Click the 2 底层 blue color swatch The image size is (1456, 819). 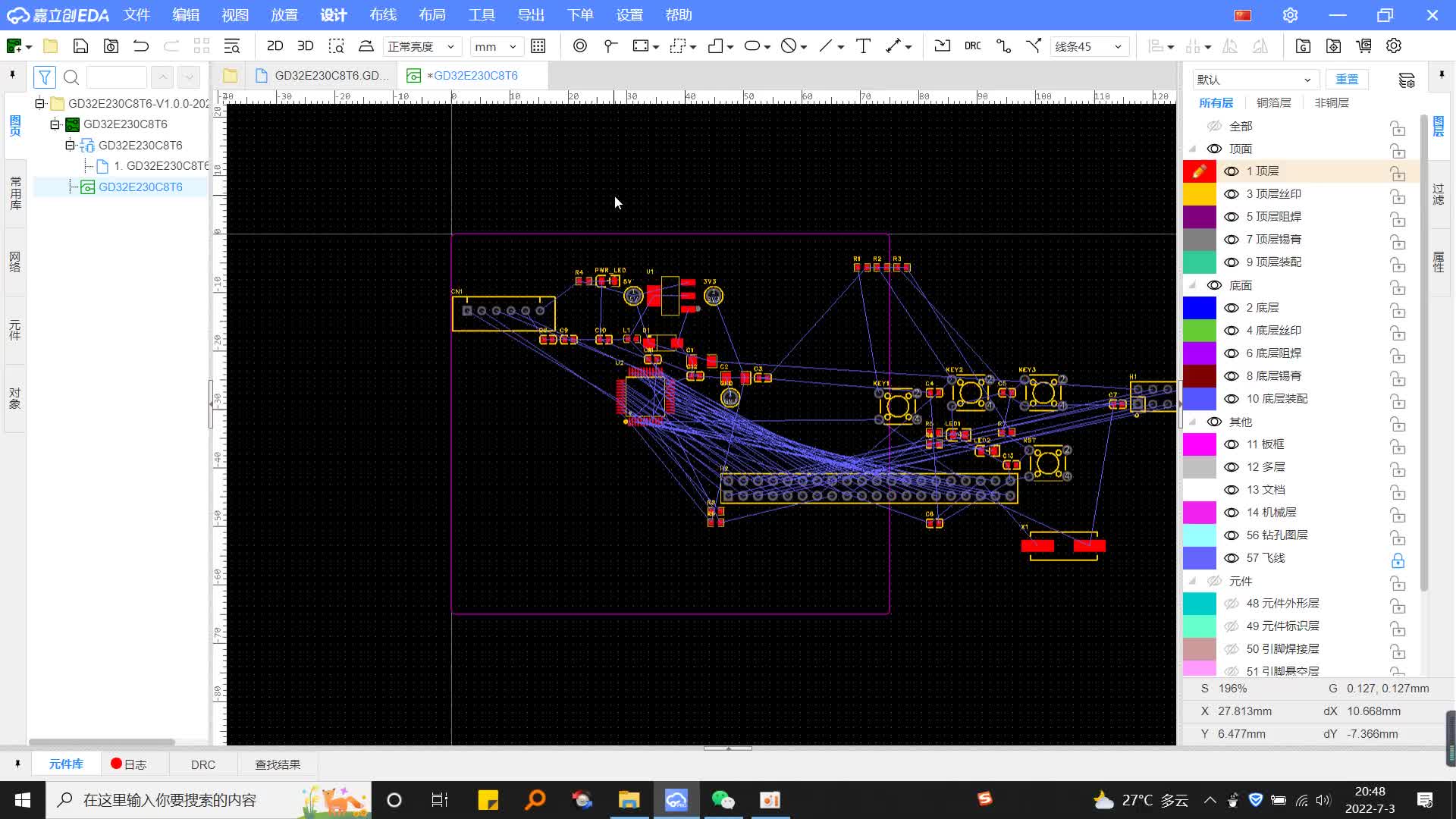[1200, 308]
